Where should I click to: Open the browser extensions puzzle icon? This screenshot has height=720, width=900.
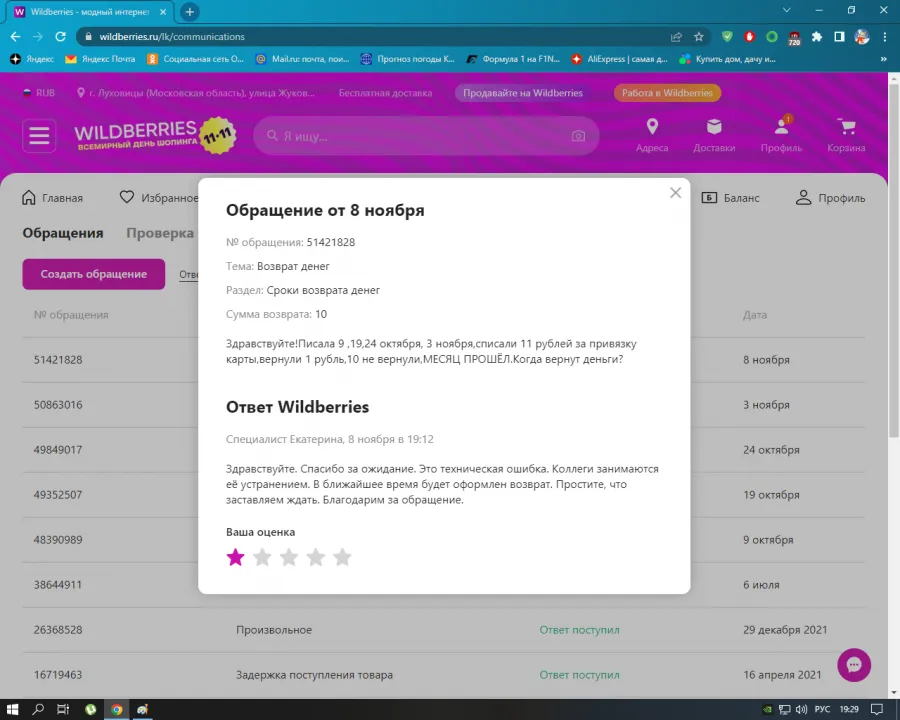[x=817, y=37]
